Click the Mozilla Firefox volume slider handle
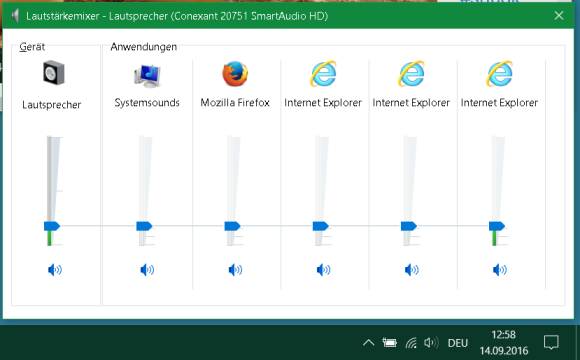The width and height of the screenshot is (580, 360). coord(232,226)
